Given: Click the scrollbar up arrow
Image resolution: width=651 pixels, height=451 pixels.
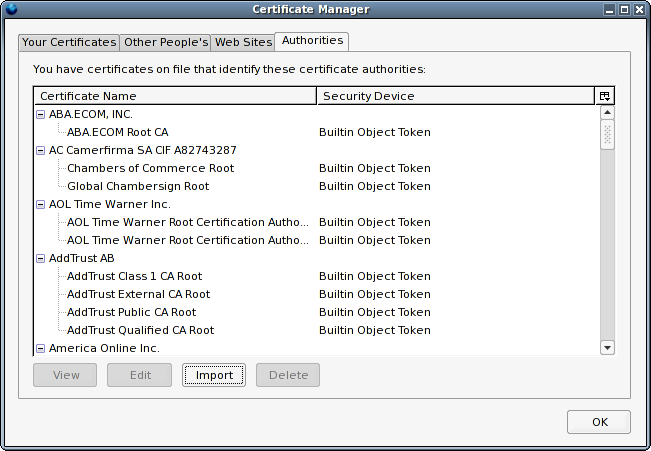Looking at the screenshot, I should (x=607, y=113).
